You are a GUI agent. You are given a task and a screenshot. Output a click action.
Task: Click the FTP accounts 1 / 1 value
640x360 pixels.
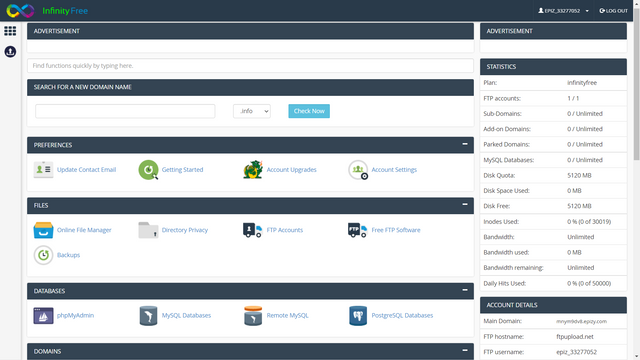click(573, 98)
